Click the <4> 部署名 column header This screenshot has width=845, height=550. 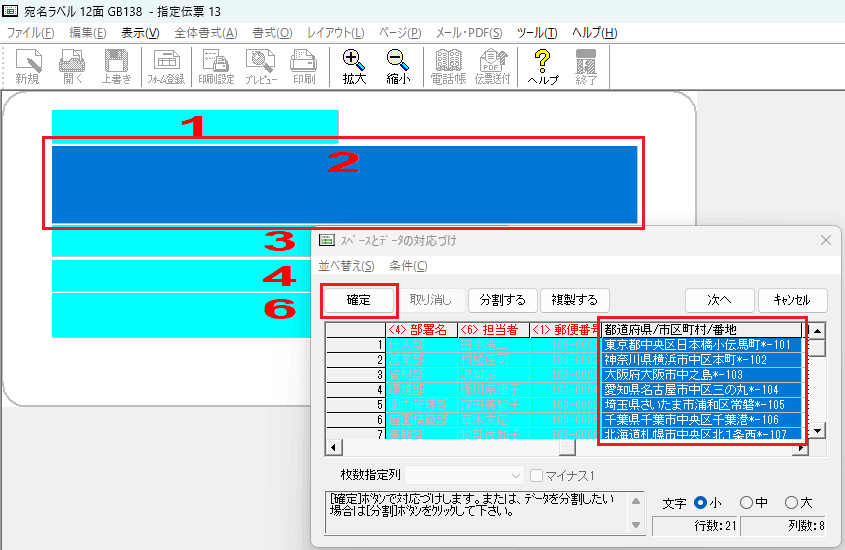pyautogui.click(x=421, y=330)
